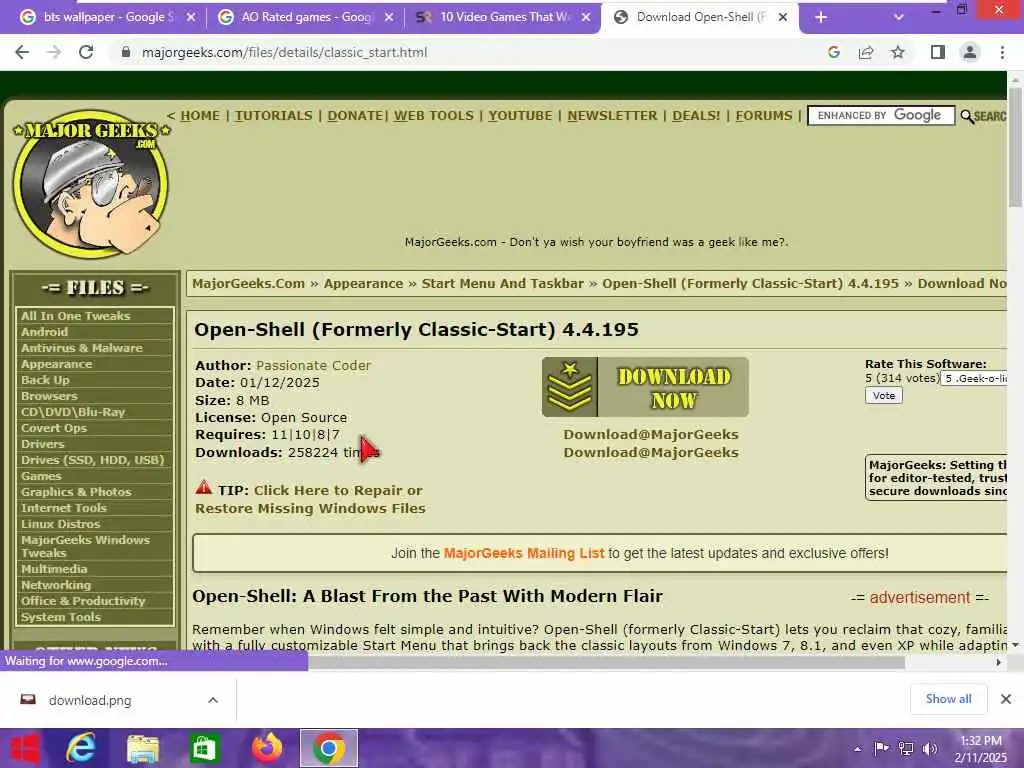Open the YOUTUBE menu link
The width and height of the screenshot is (1024, 768).
click(520, 116)
